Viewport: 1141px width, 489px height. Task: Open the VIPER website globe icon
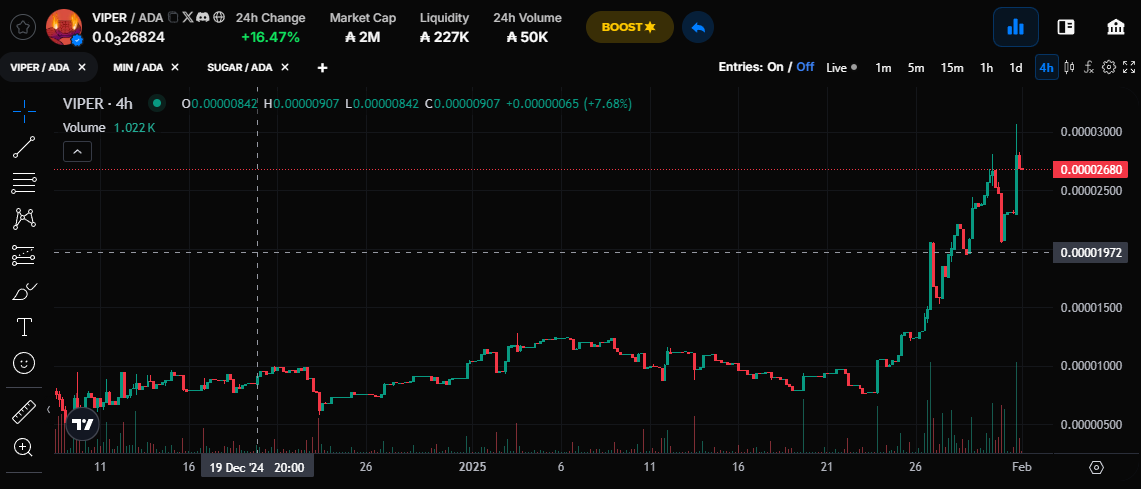click(219, 17)
